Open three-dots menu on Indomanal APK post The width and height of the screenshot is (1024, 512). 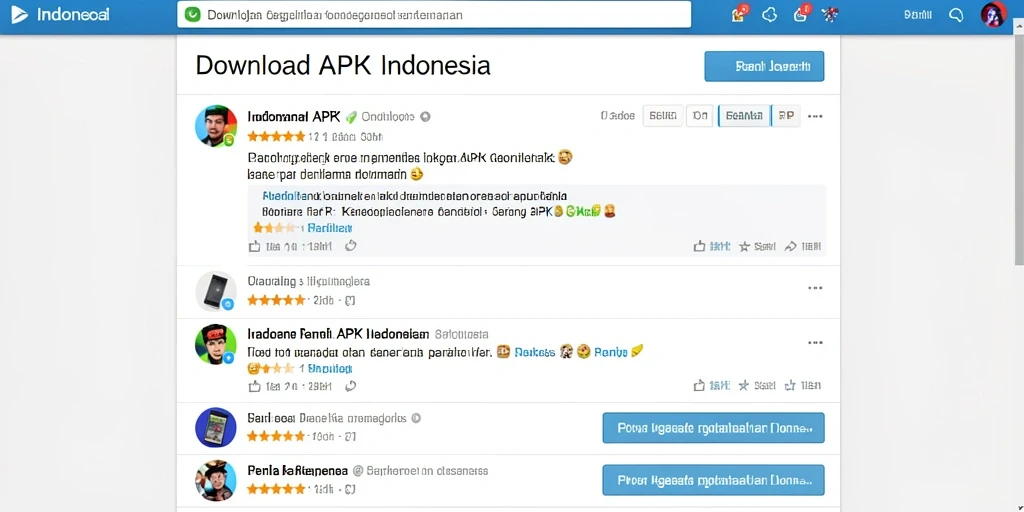click(815, 116)
